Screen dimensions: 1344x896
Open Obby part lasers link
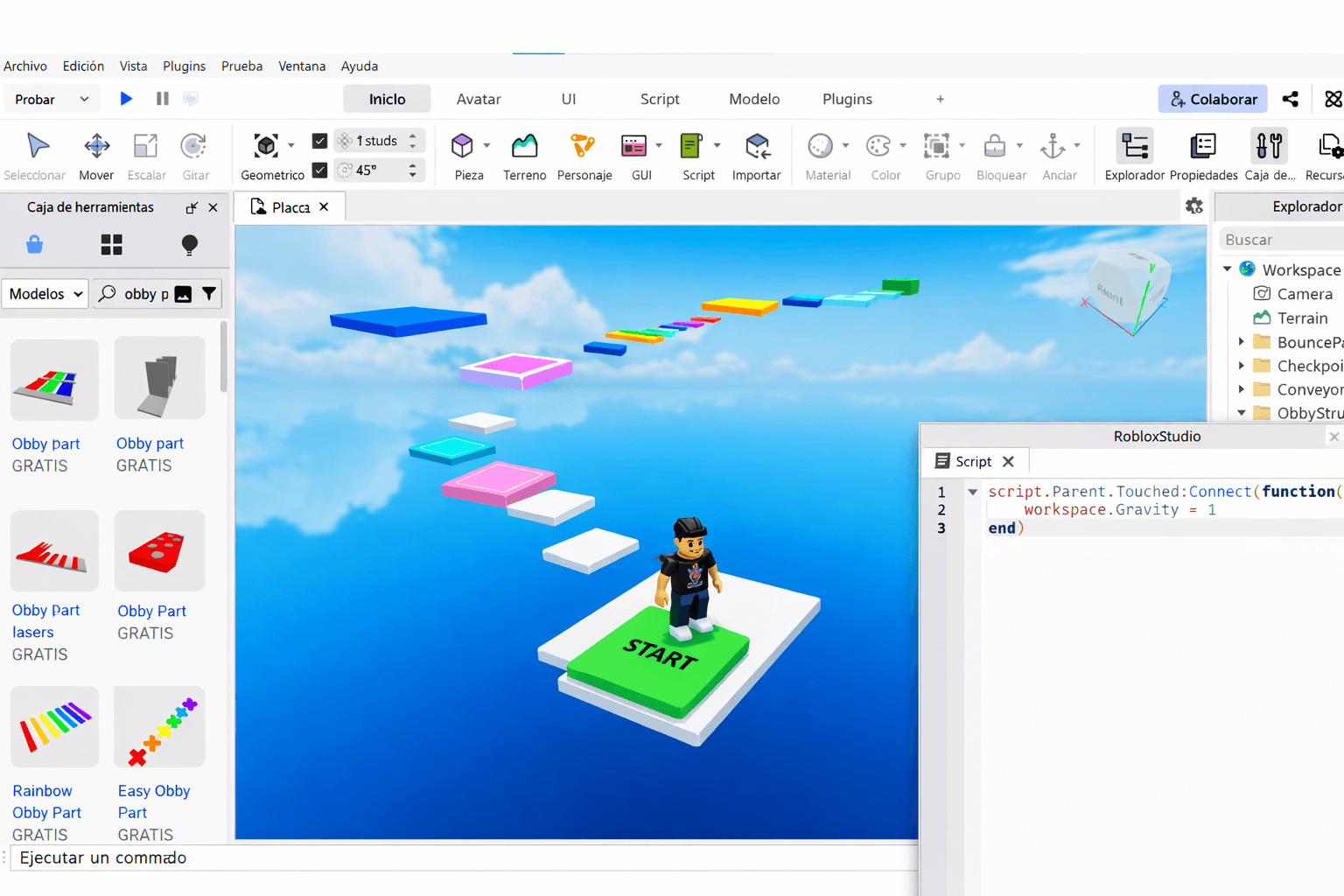click(45, 621)
